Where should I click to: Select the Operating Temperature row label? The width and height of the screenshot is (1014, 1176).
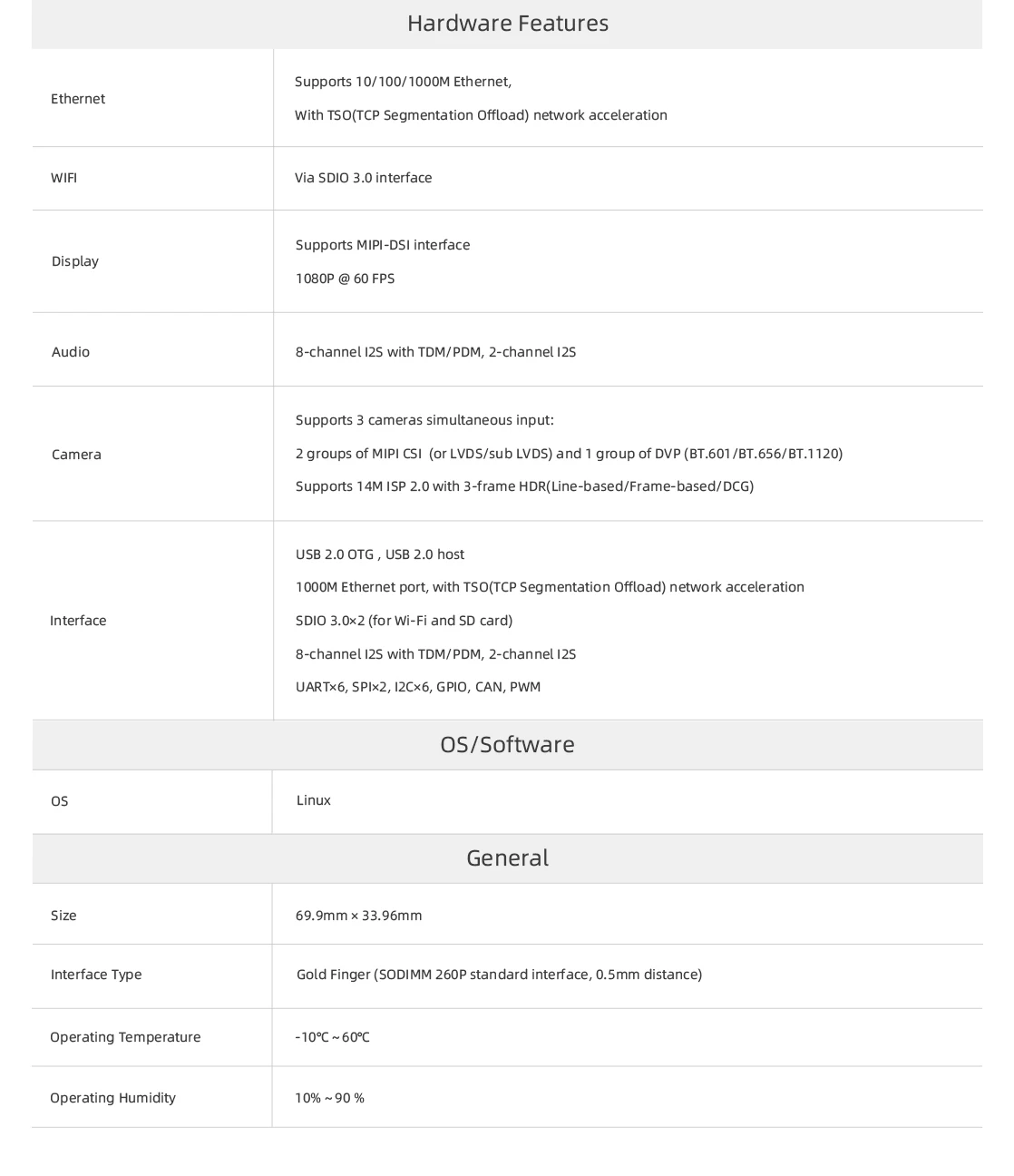pyautogui.click(x=125, y=1037)
